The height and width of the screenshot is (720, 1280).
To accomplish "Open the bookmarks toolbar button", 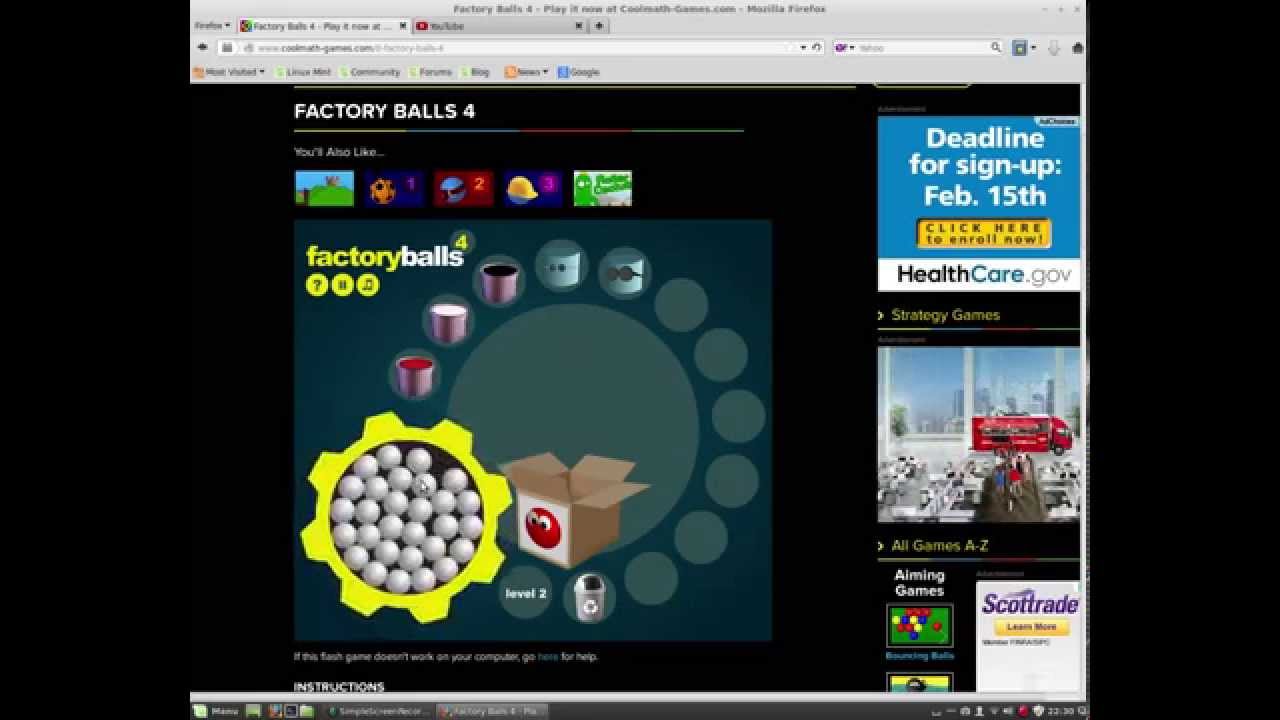I will (1020, 48).
